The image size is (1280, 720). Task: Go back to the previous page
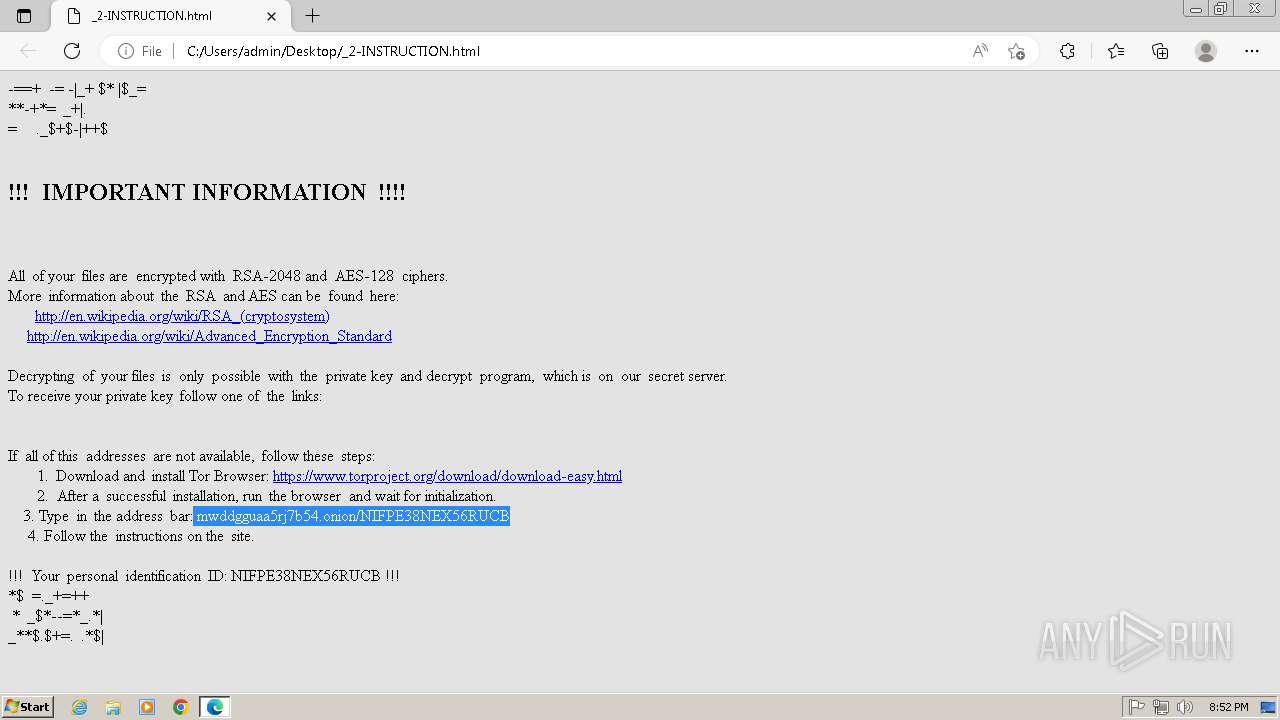(28, 51)
